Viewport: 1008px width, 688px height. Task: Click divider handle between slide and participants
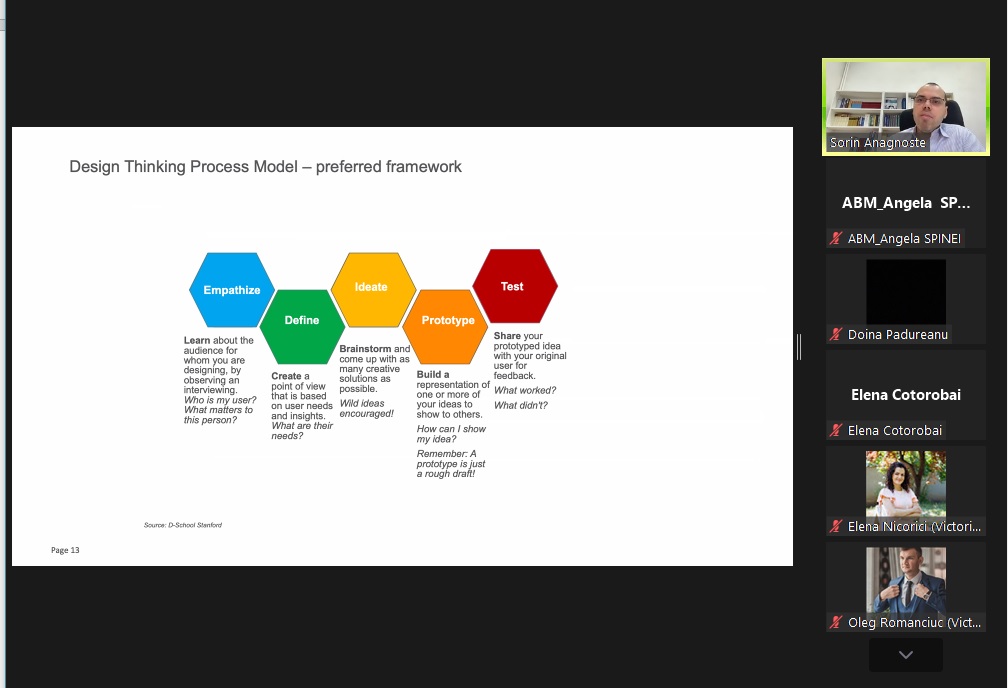(799, 346)
